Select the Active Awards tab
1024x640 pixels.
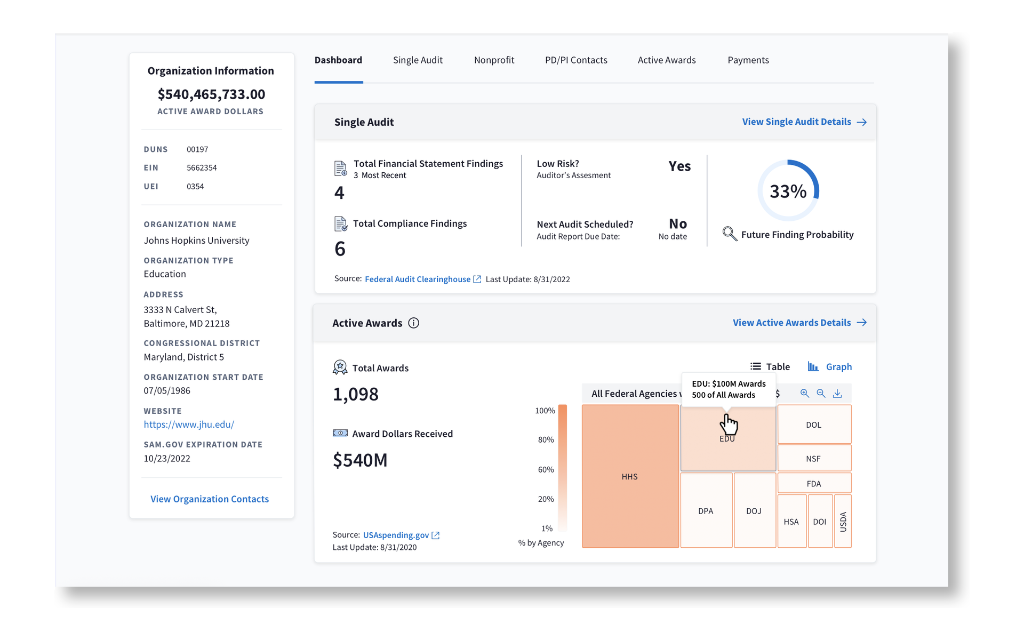[x=667, y=60]
